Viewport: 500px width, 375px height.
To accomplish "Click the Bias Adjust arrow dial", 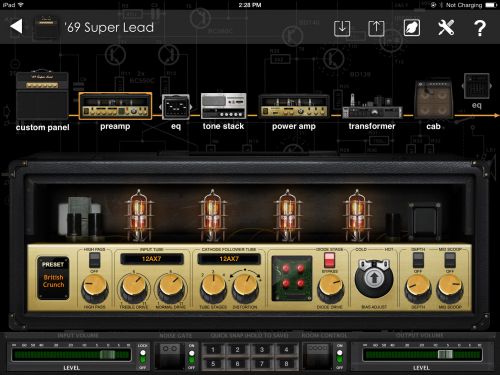I will (x=374, y=279).
